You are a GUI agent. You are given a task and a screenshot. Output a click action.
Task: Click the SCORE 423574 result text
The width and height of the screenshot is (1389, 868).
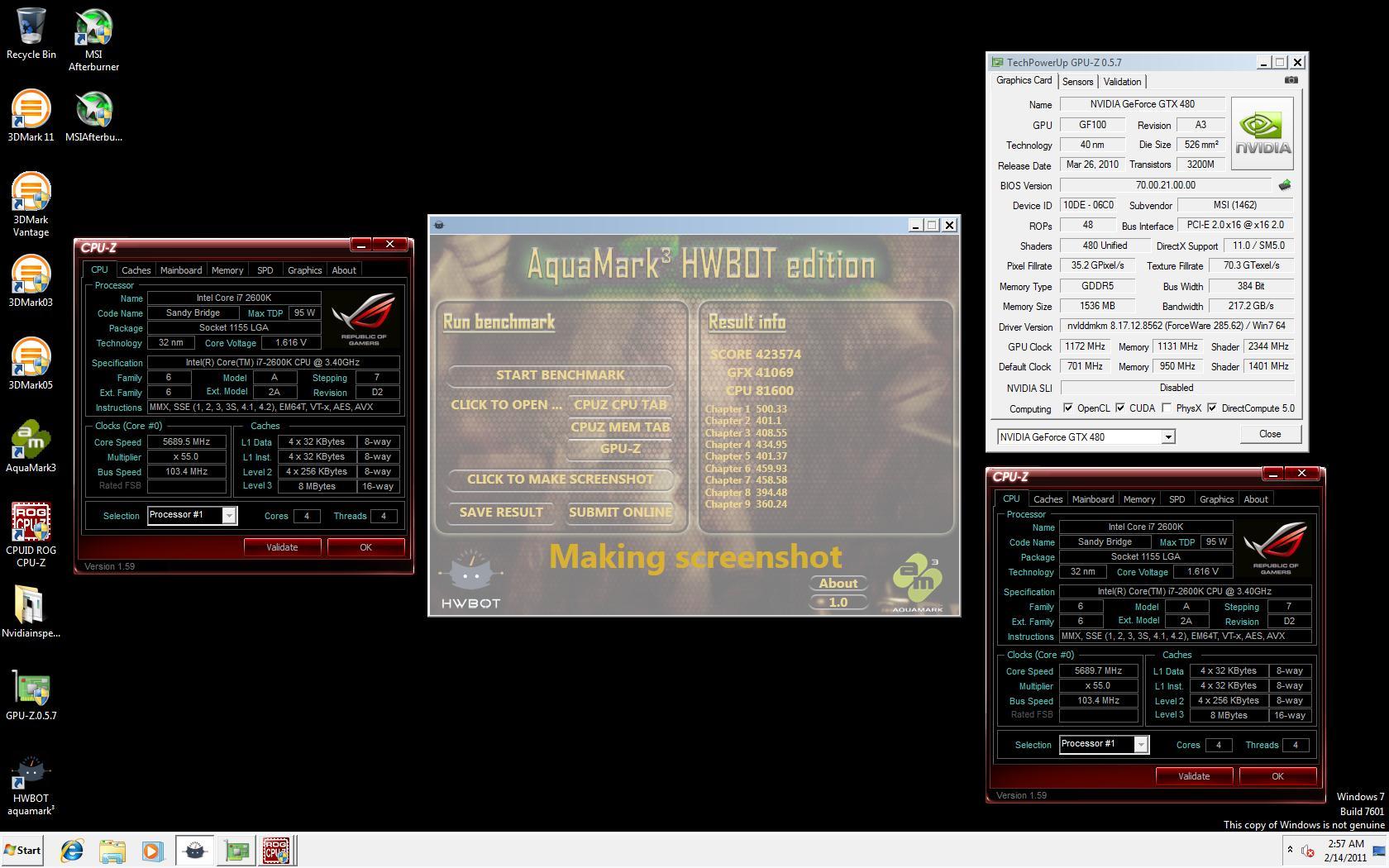point(755,355)
